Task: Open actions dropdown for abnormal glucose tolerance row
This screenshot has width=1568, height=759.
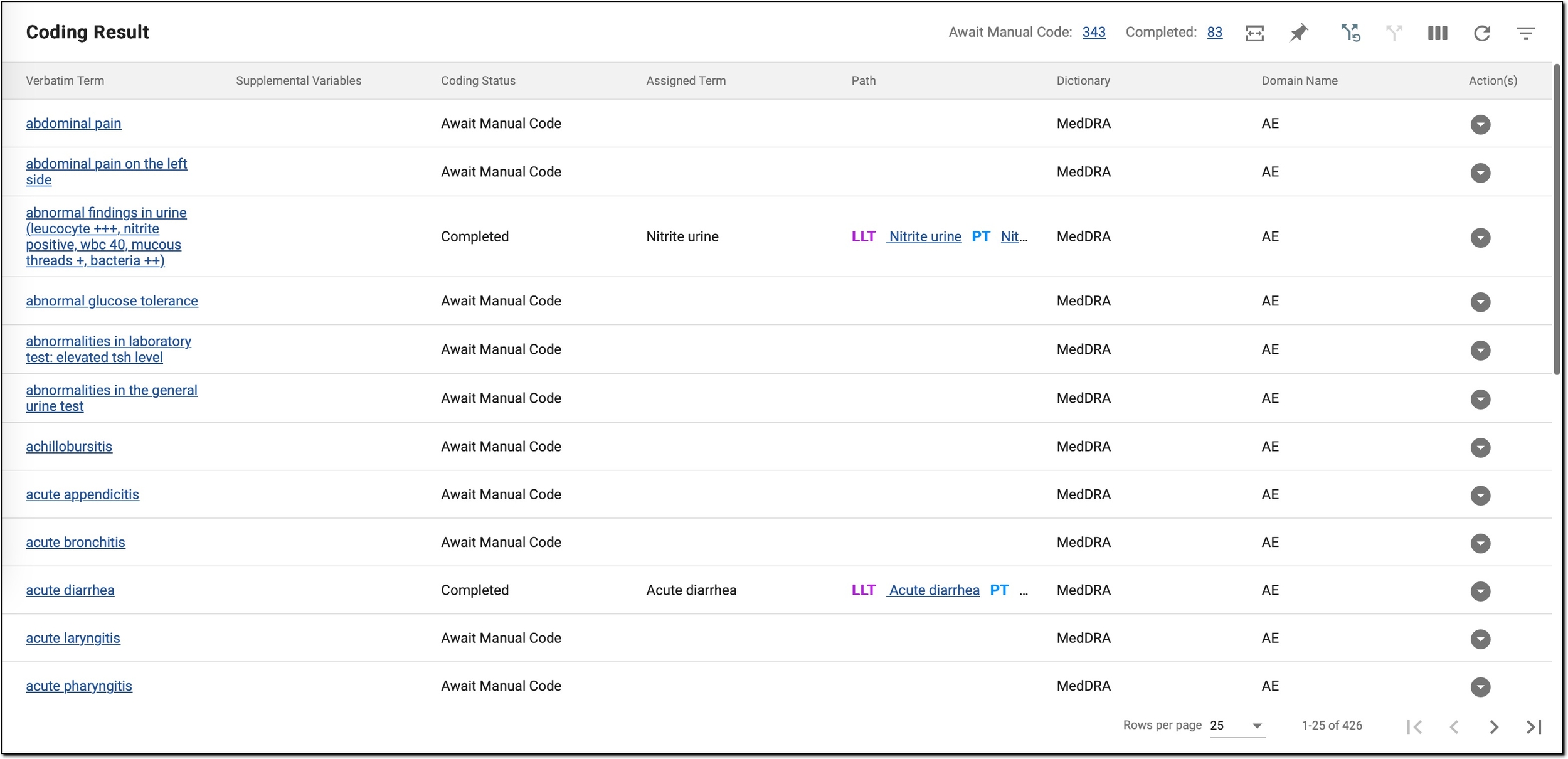Action: click(1480, 302)
